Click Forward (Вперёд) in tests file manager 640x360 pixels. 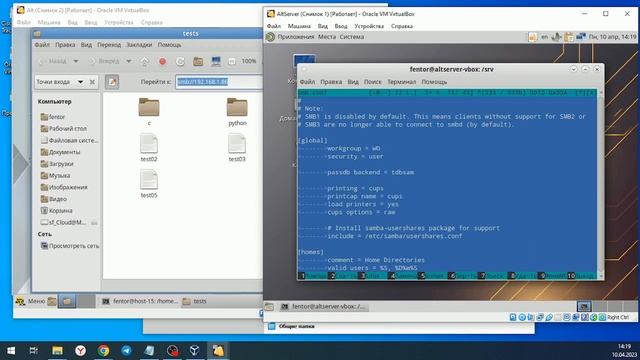pos(104,61)
